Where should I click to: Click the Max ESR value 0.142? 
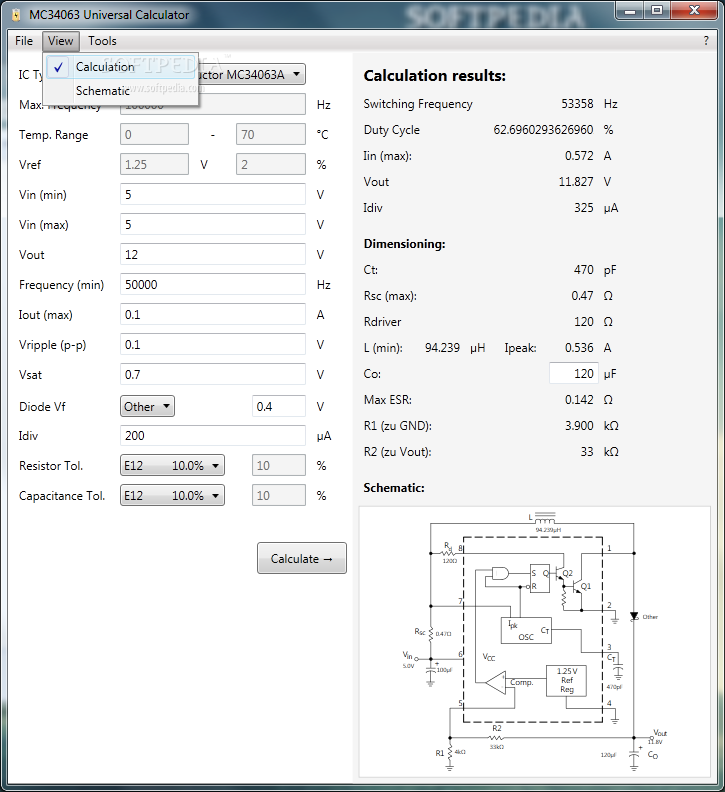click(x=579, y=400)
